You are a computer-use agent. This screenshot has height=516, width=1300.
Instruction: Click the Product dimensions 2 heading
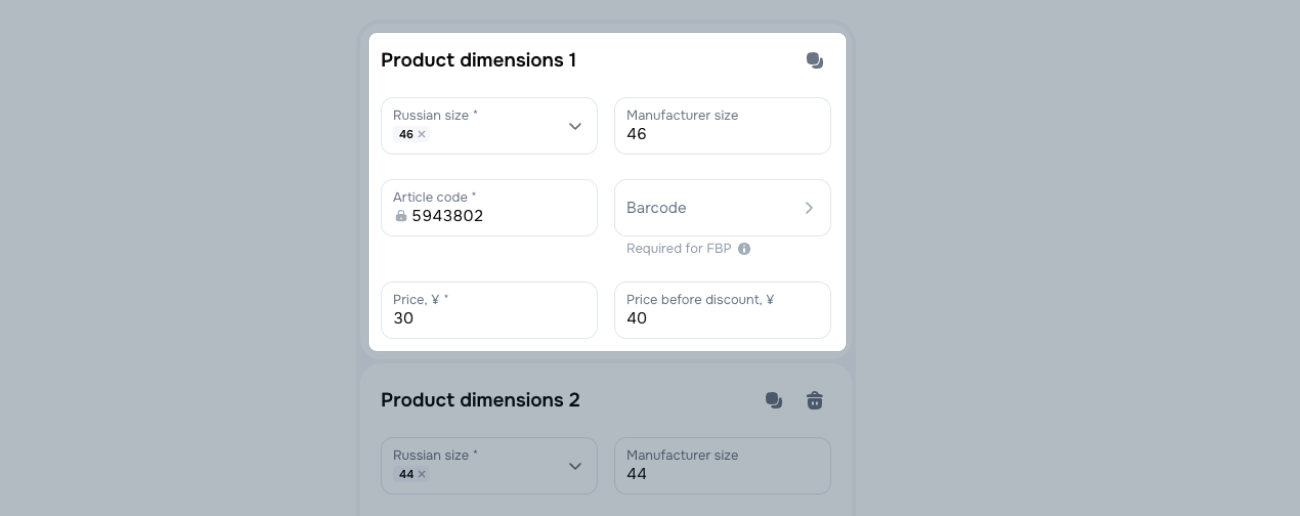click(x=480, y=400)
